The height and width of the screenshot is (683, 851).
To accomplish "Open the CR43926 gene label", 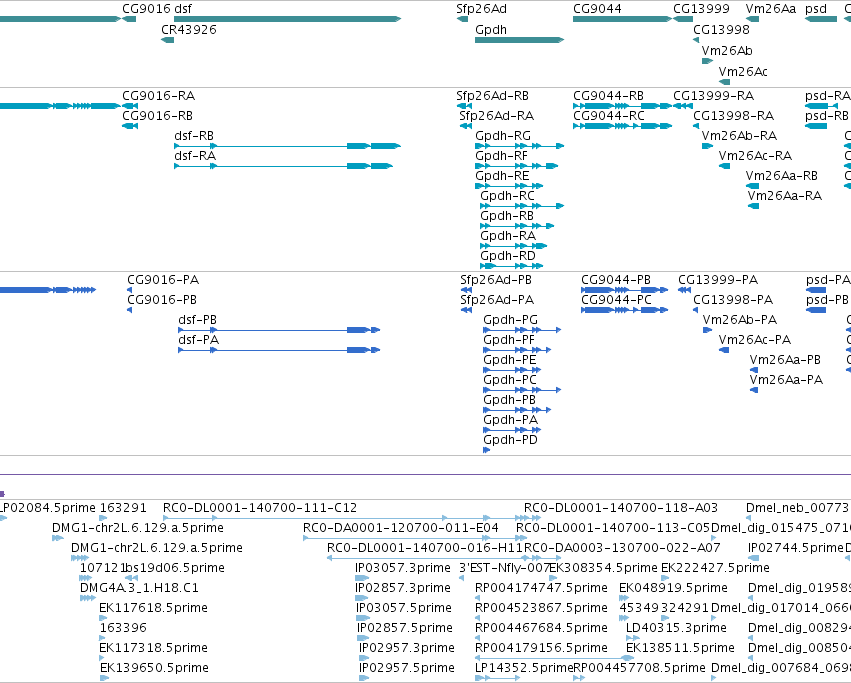I will (x=189, y=29).
